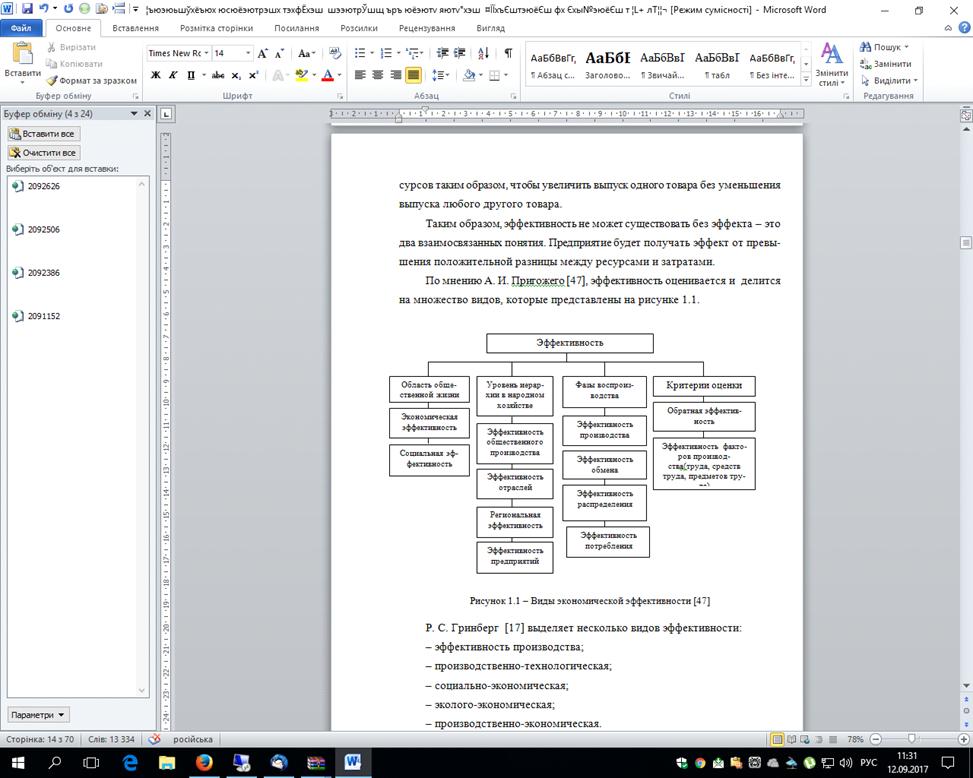Expand the Параметри dropdown in clipboard pane

click(39, 715)
